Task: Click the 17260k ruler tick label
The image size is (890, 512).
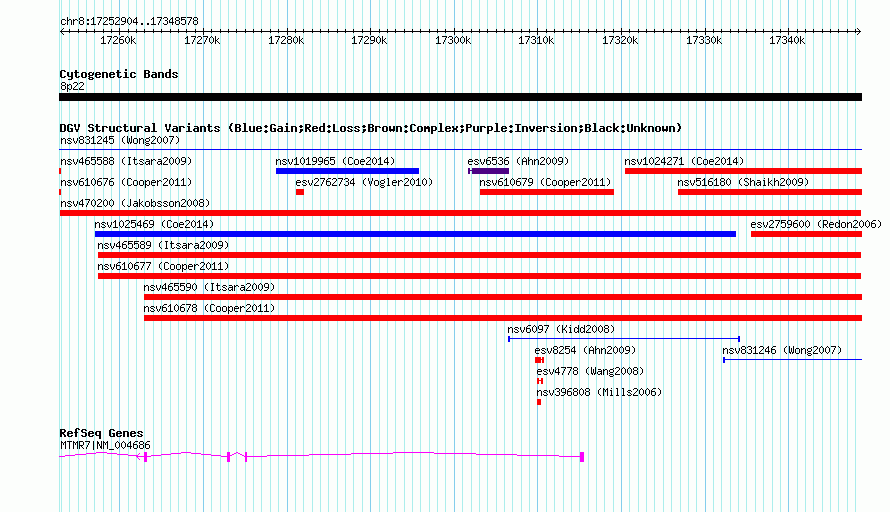Action: coord(118,40)
